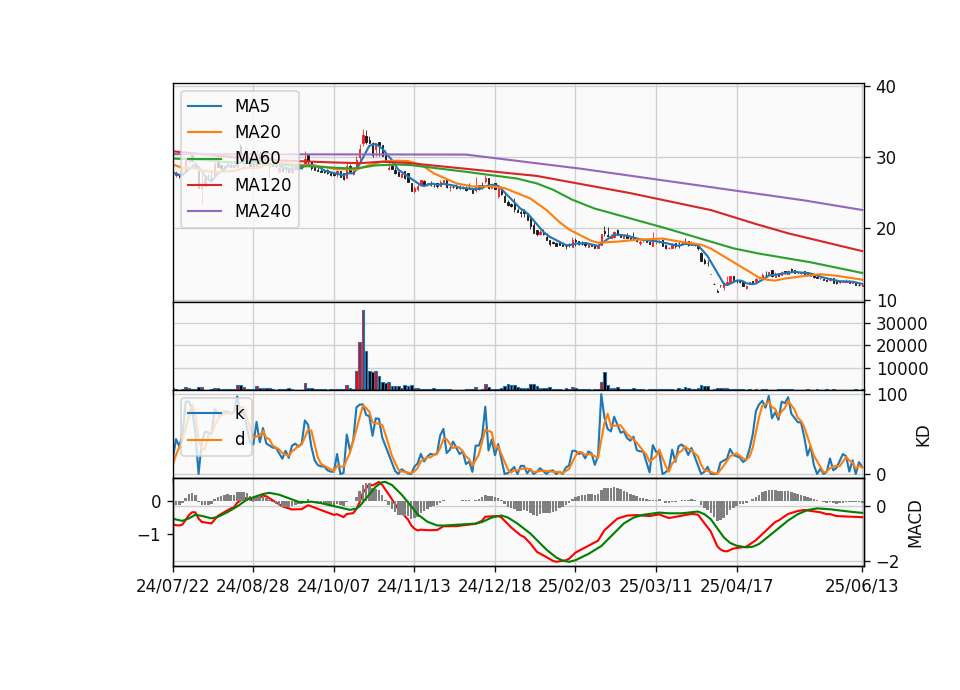Click the blue MA5 legend line sample
Image resolution: width=960 pixels, height=690 pixels.
[204, 107]
